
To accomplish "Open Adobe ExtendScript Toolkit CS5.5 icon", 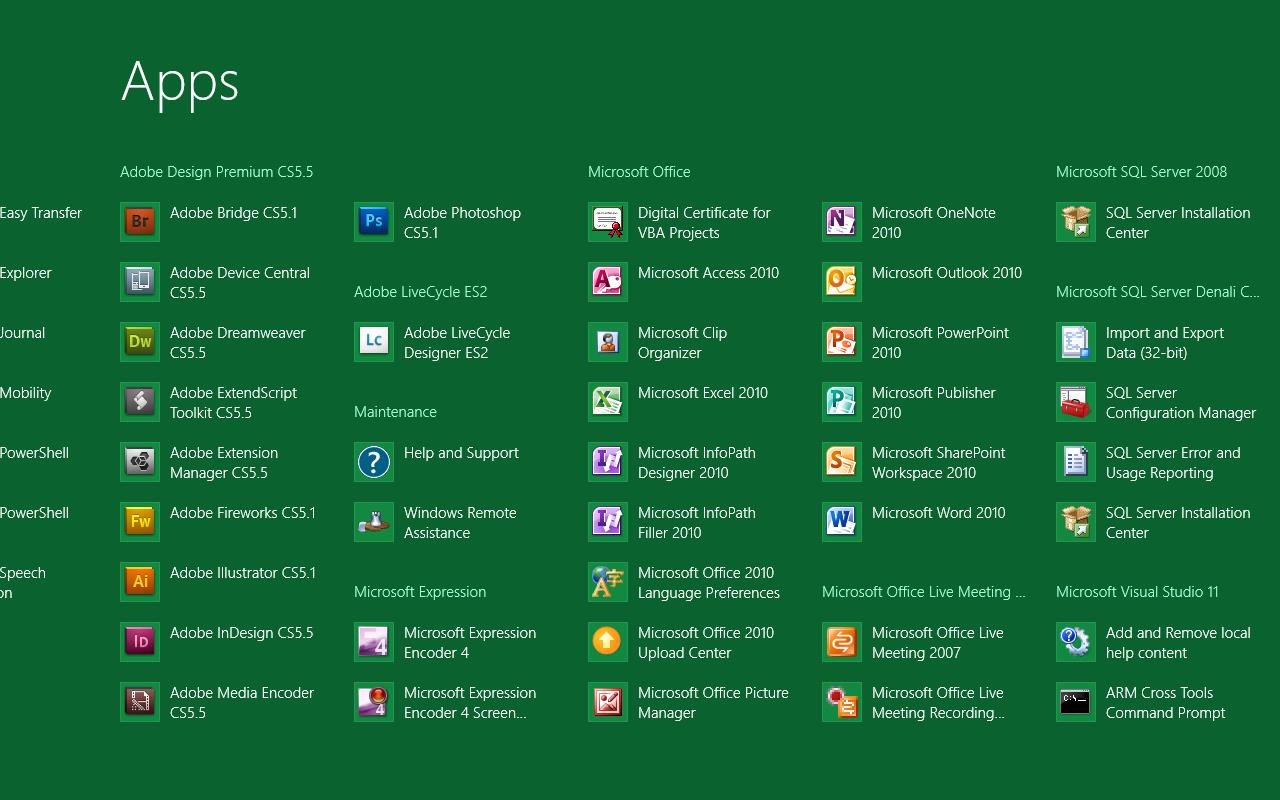I will click(140, 402).
